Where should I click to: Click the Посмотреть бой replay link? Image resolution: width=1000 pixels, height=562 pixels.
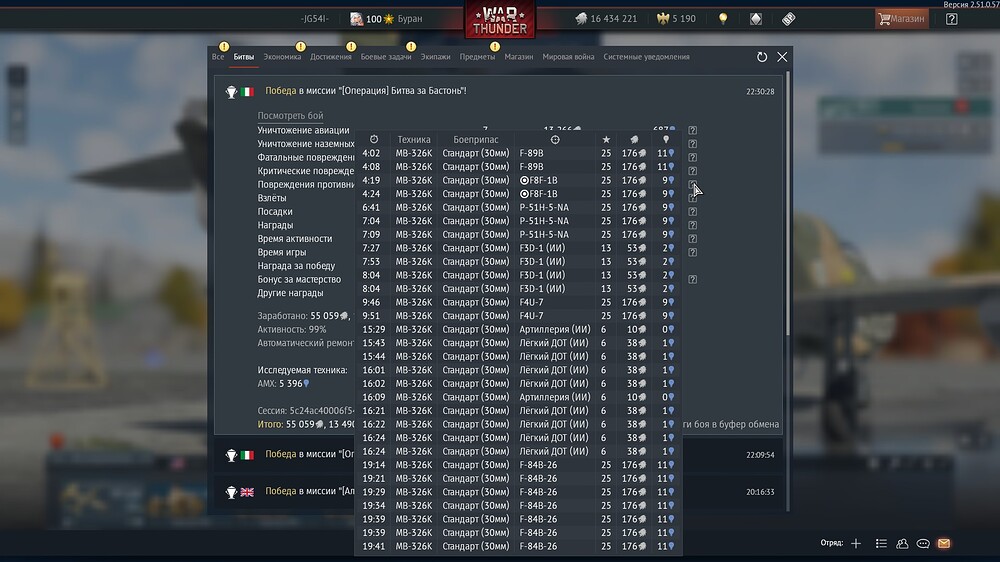(290, 116)
